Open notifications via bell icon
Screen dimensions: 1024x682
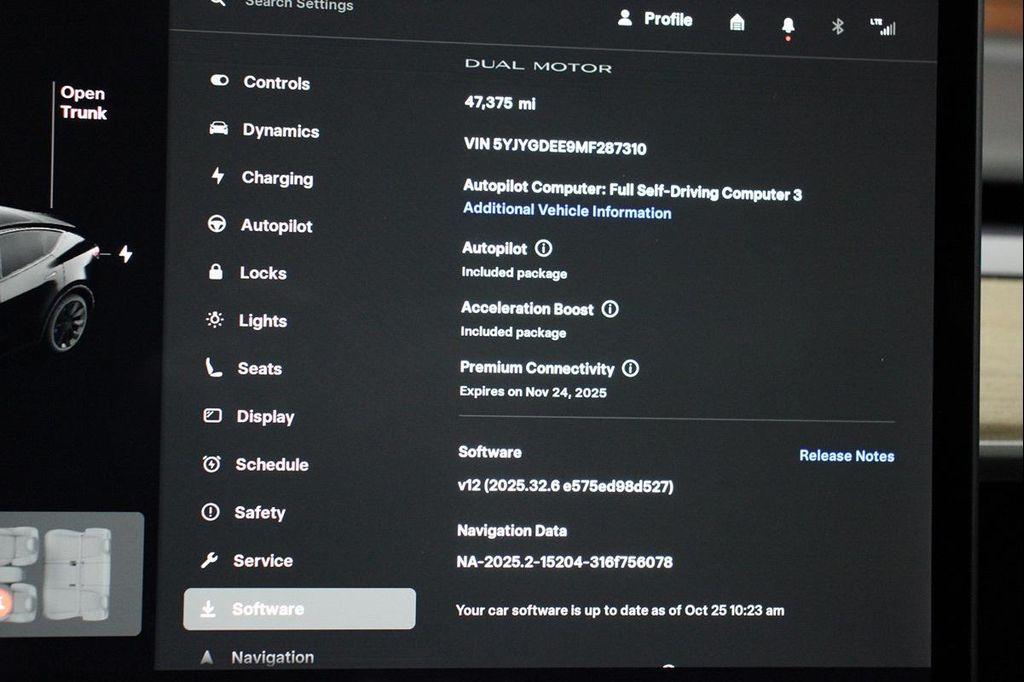[x=788, y=23]
